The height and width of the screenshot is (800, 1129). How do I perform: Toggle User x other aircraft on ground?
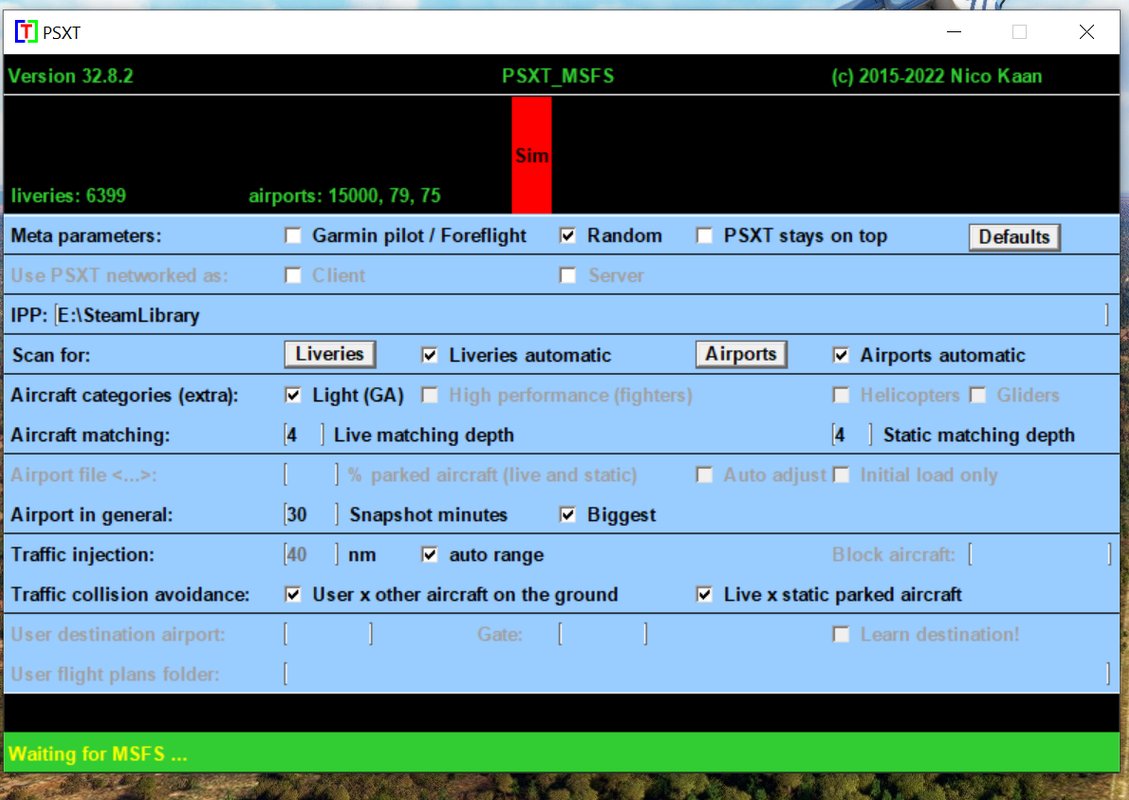[293, 595]
